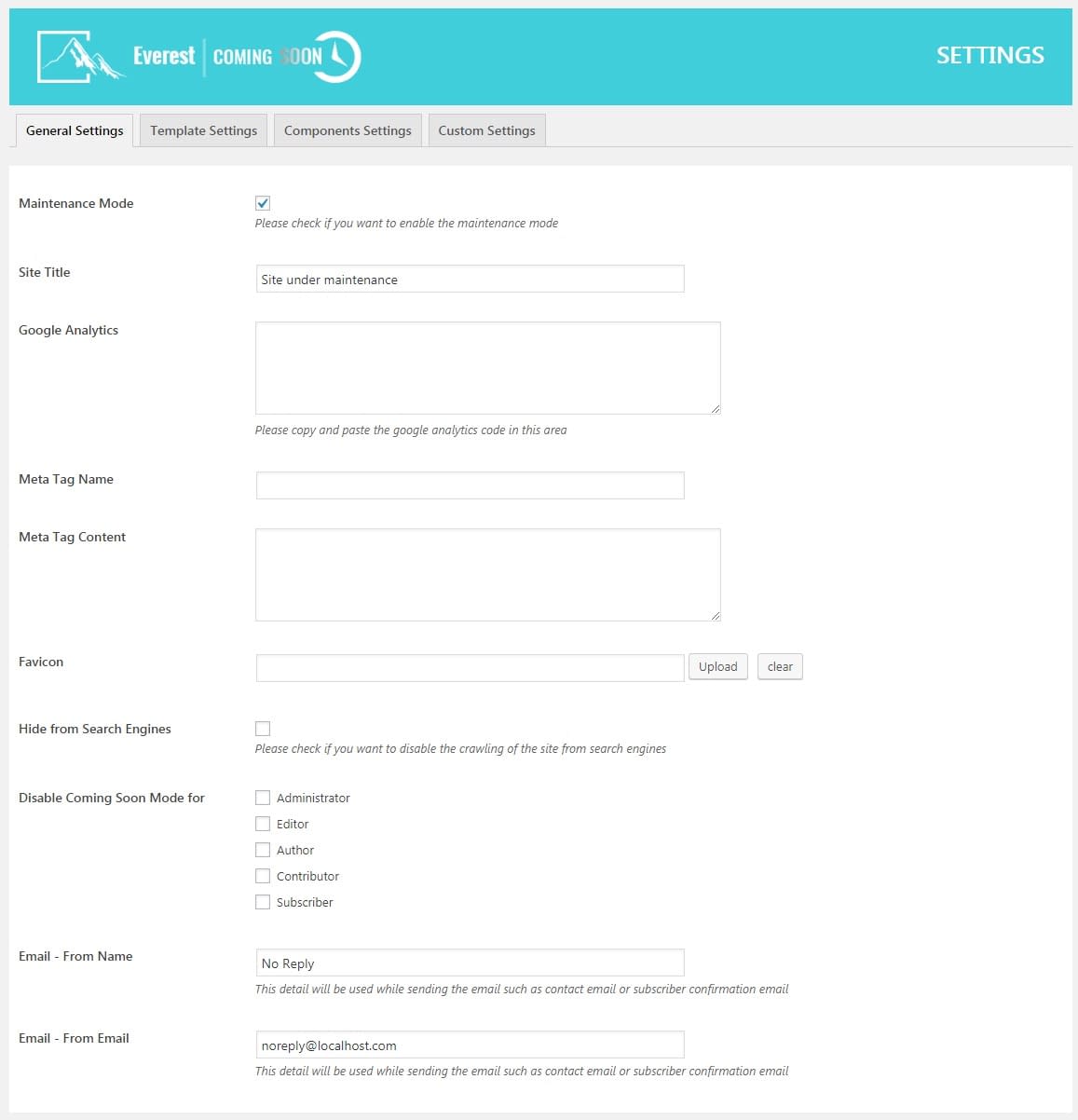Check the Contributor role checkbox
The width and height of the screenshot is (1078, 1120).
coord(263,876)
